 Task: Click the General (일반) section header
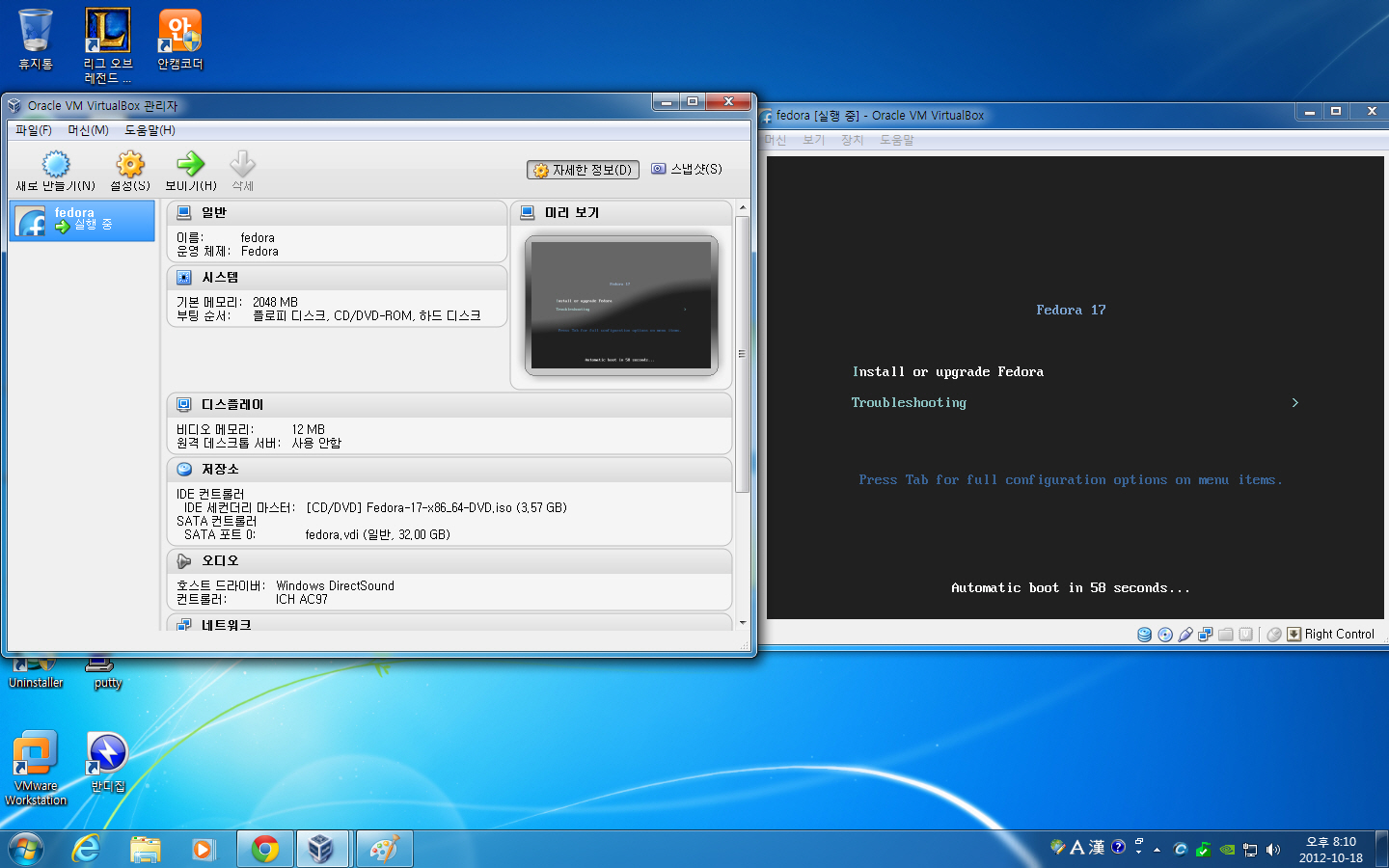pyautogui.click(x=337, y=212)
